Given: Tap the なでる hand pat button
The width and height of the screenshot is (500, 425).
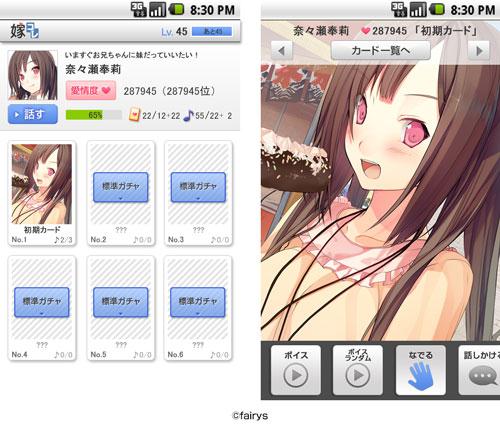Looking at the screenshot, I should click(420, 370).
